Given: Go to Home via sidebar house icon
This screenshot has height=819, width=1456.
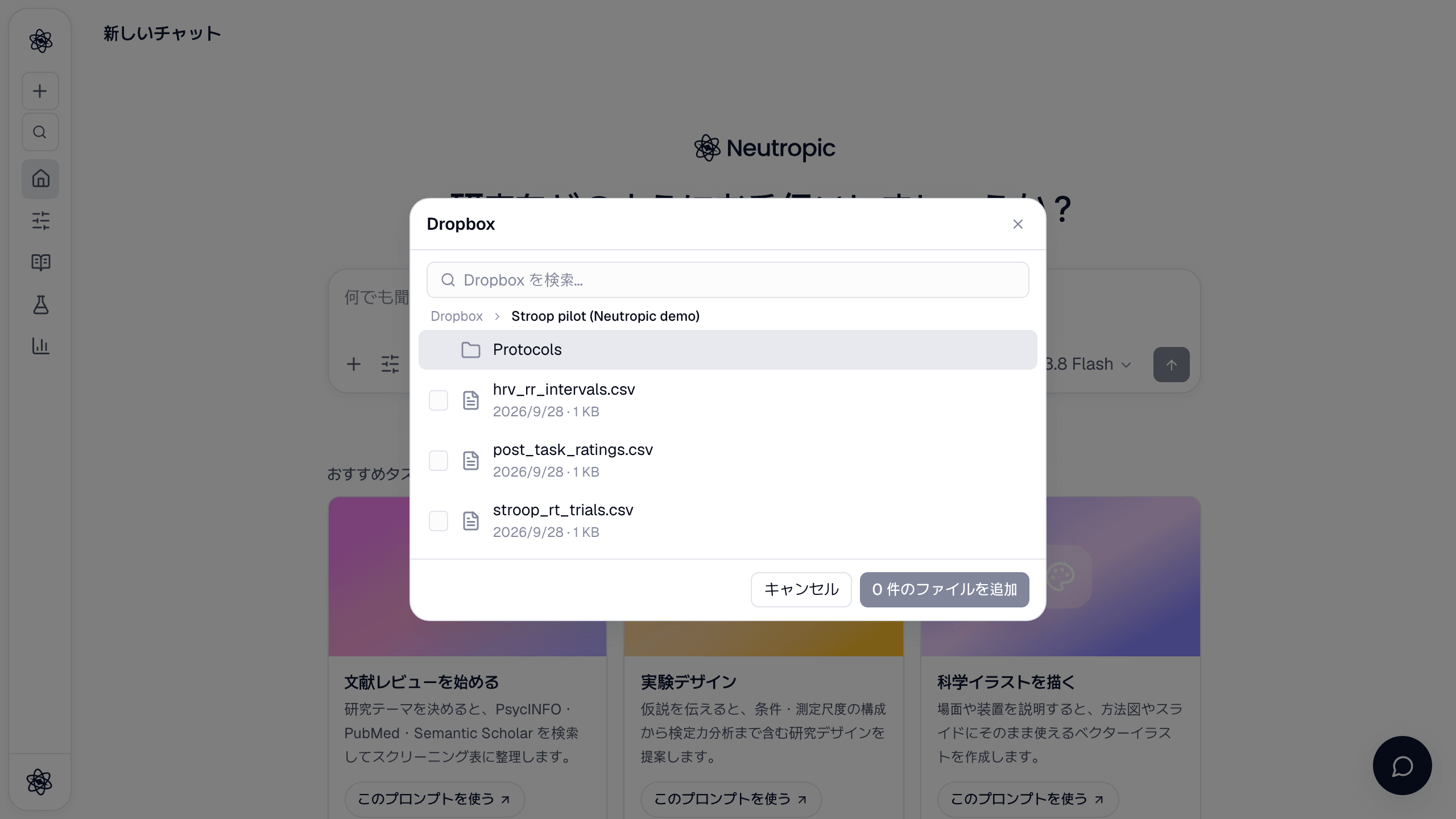Looking at the screenshot, I should click(40, 179).
